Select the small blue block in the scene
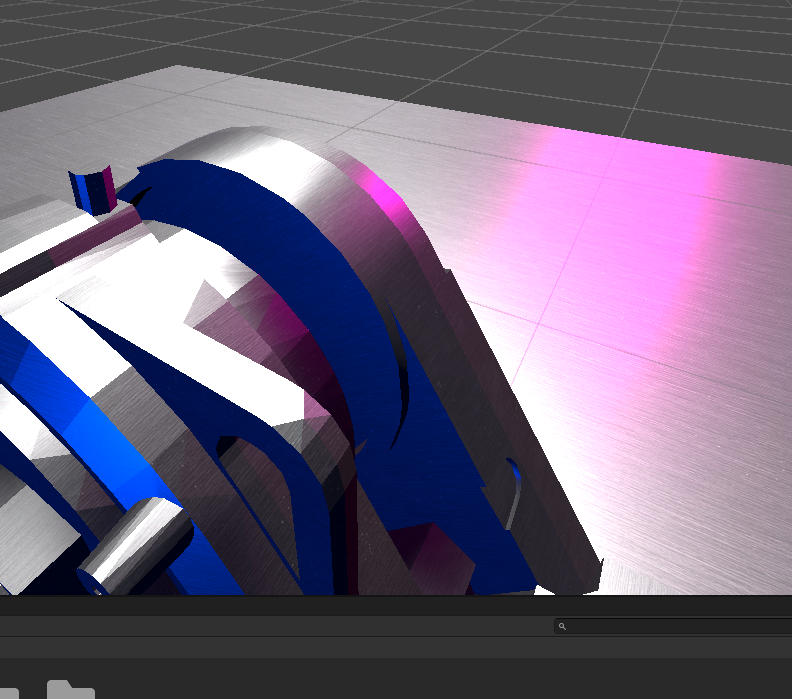Screen dimensions: 792x699 click(93, 190)
